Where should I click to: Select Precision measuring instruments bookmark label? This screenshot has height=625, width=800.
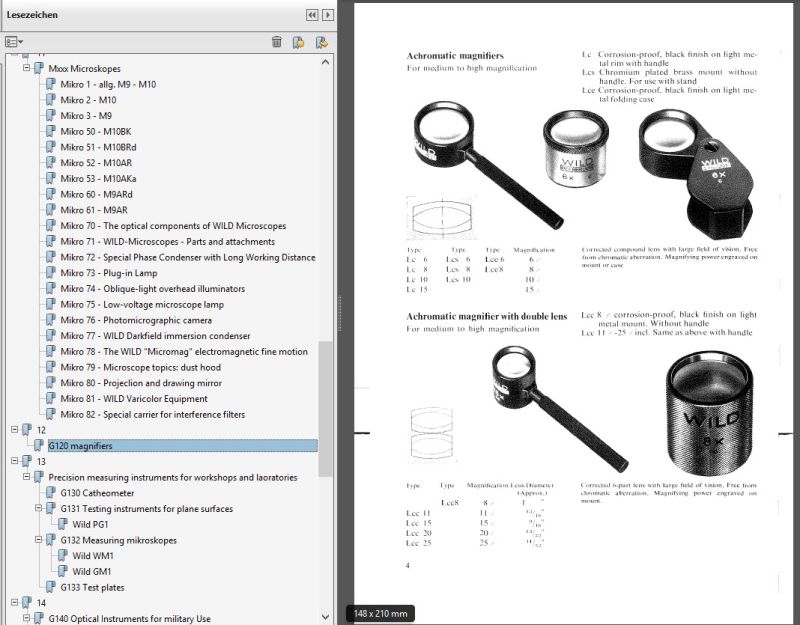173,478
